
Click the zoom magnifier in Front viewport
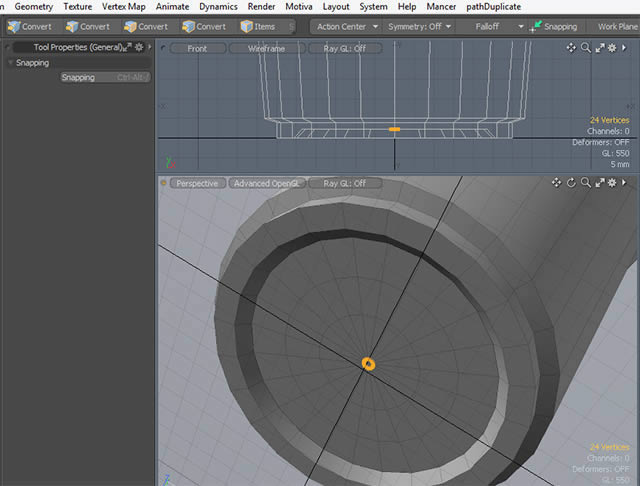coord(586,48)
